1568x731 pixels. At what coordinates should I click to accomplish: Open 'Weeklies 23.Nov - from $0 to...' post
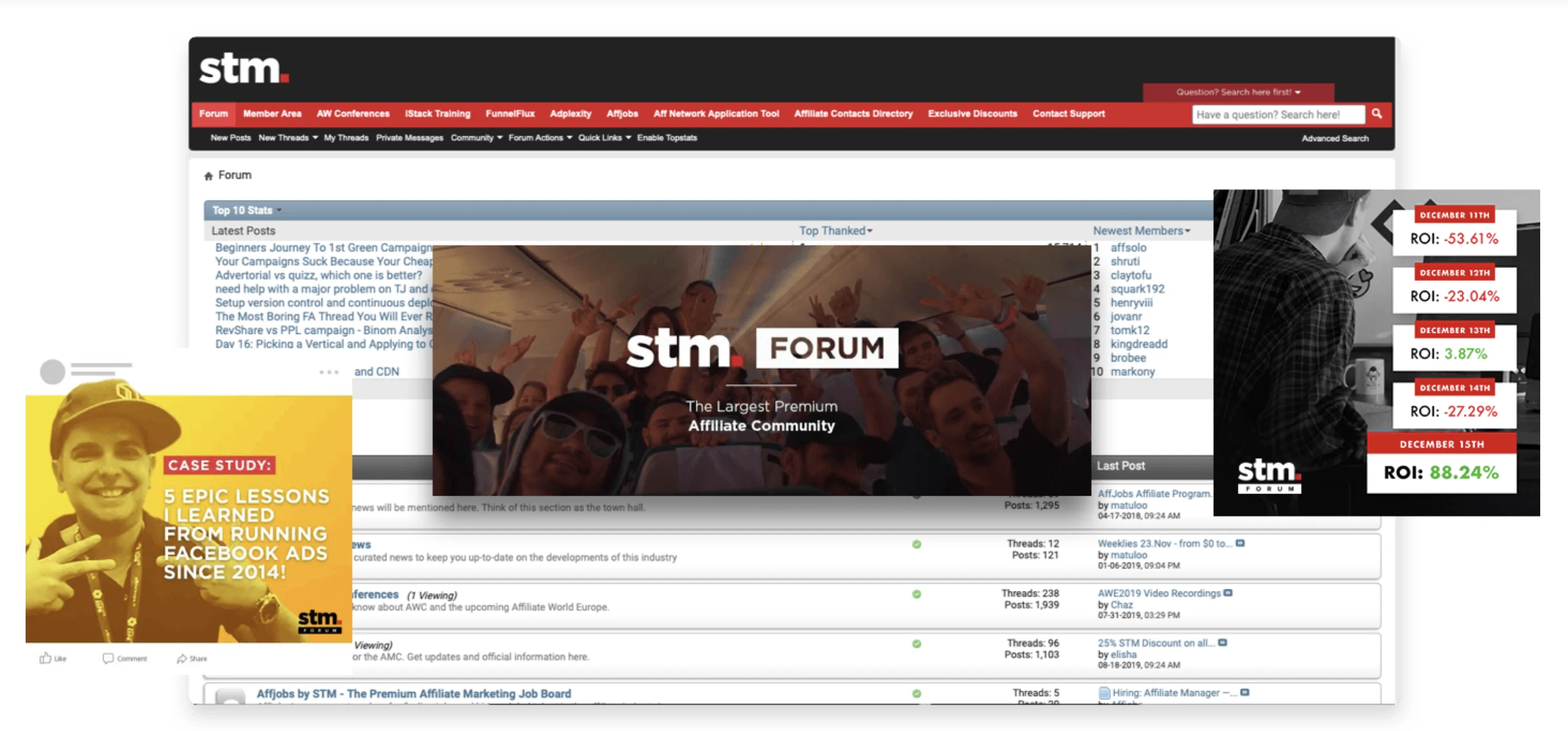pyautogui.click(x=1164, y=544)
